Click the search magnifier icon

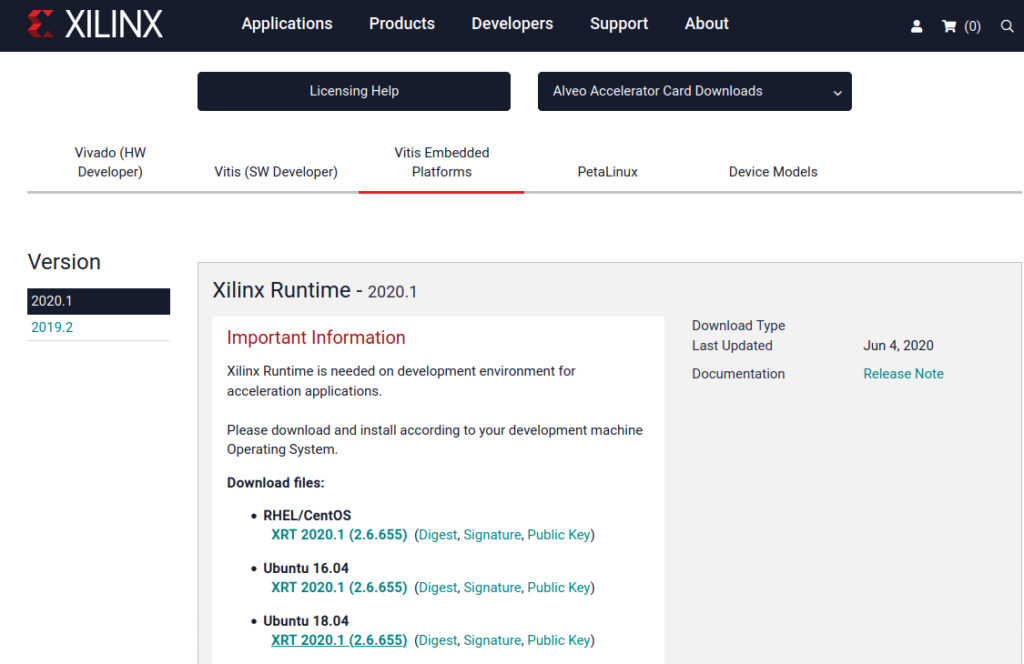[1006, 27]
